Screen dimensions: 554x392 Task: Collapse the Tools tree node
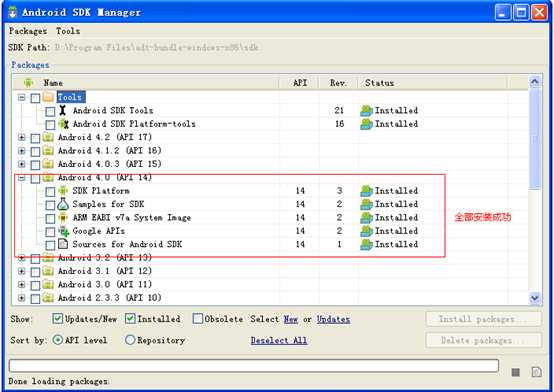(22, 97)
